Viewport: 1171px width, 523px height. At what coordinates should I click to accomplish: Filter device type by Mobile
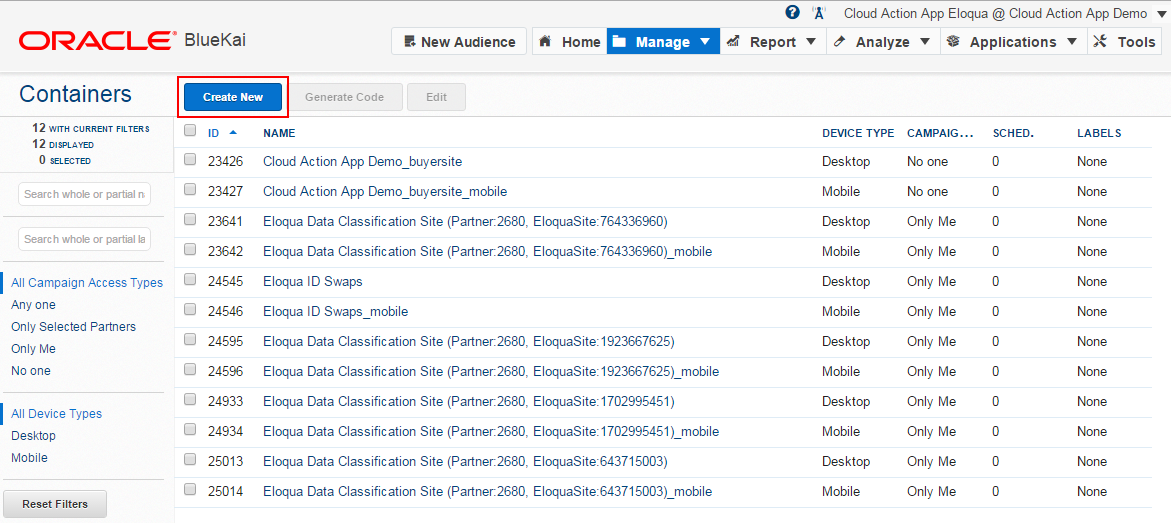tap(29, 458)
